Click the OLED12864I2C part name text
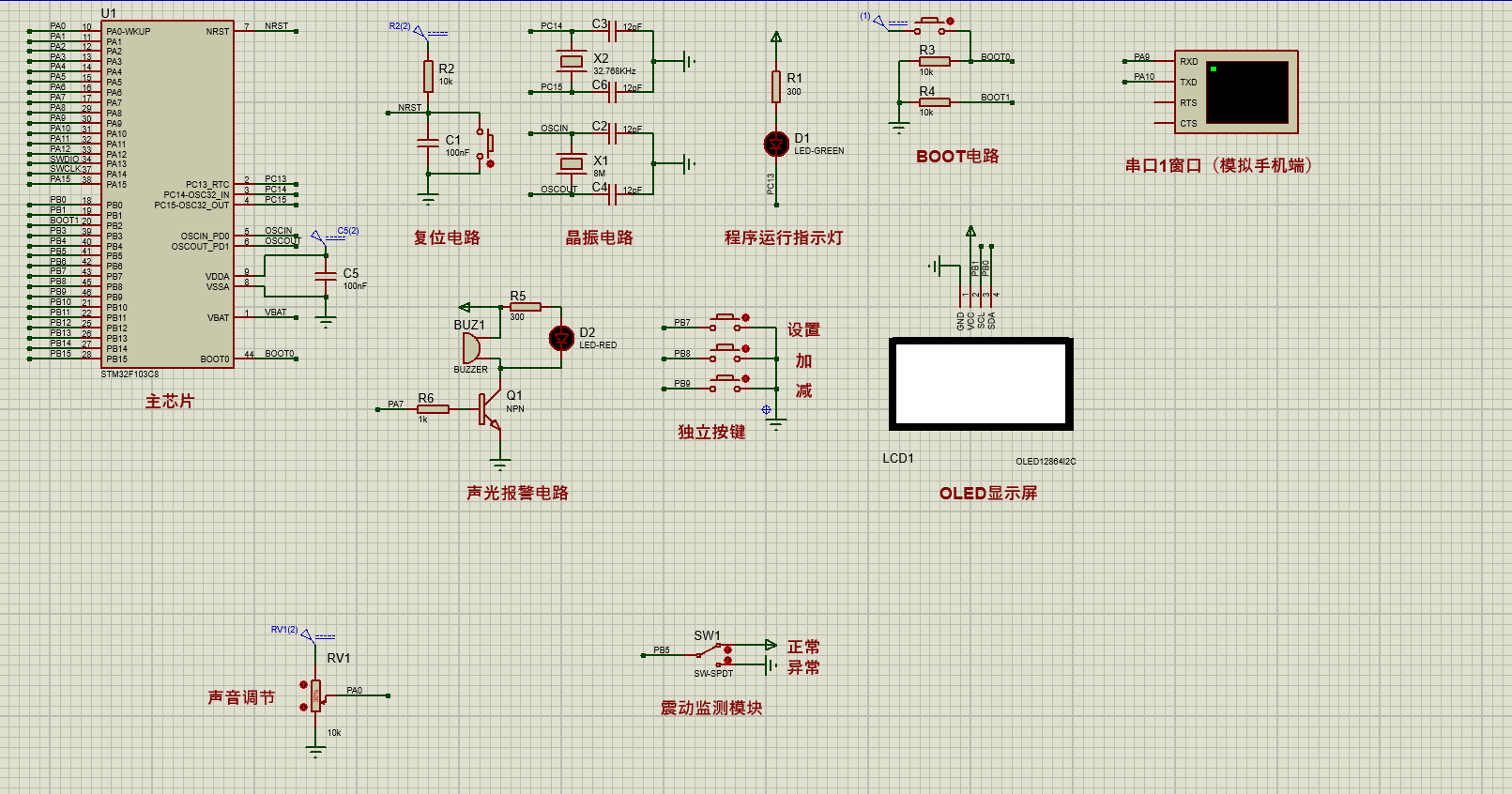1512x794 pixels. 1046,461
